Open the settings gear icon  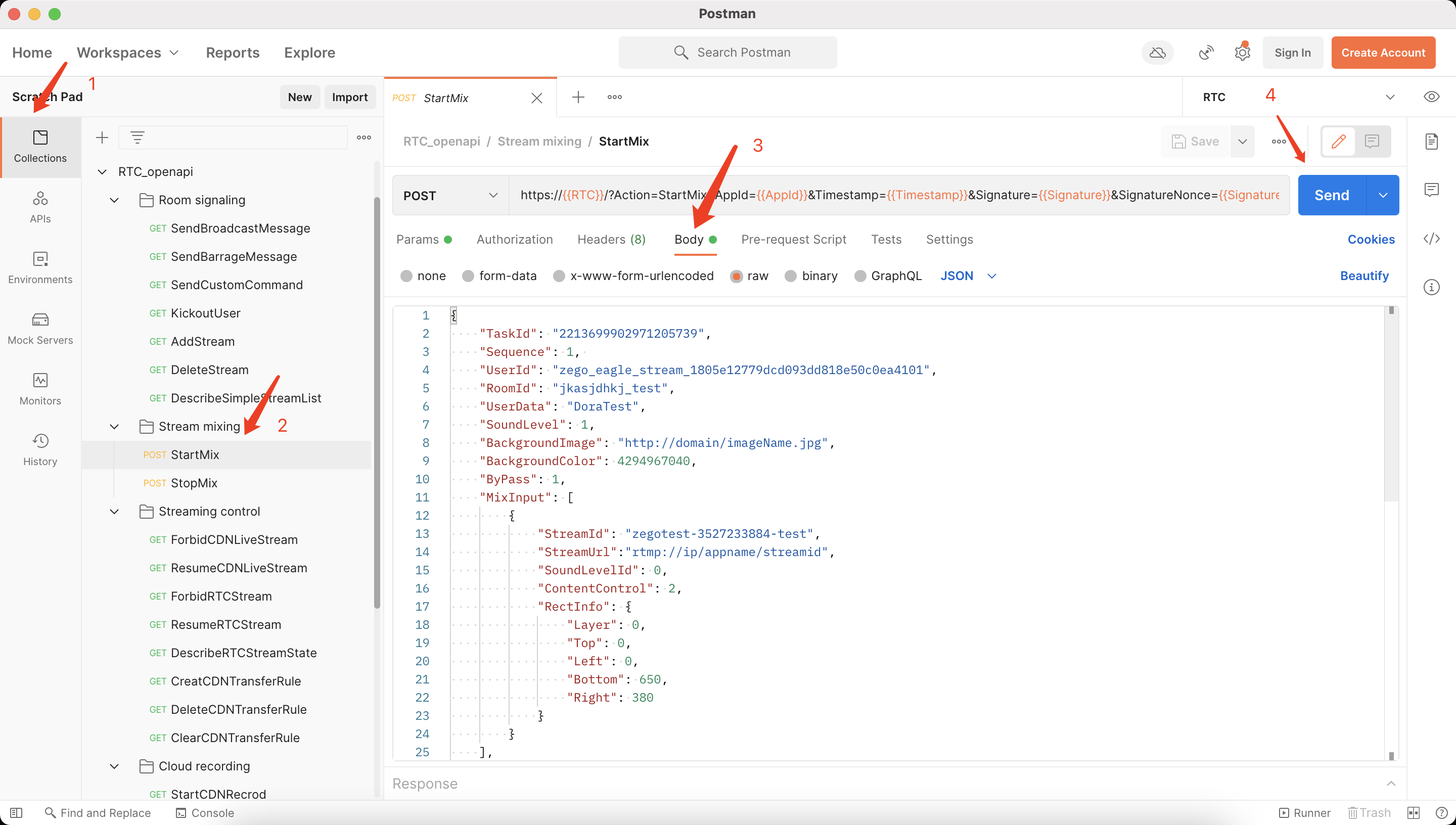click(x=1242, y=53)
